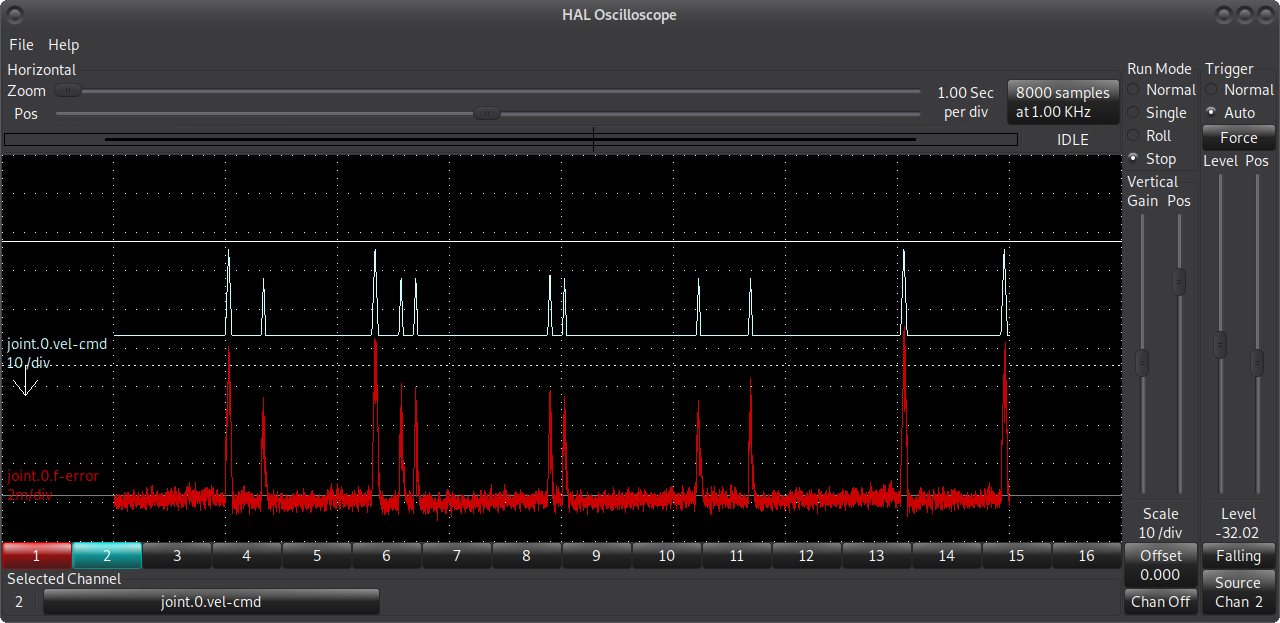Select channel 1 button
Screen dimensions: 1280x623
coord(37,555)
